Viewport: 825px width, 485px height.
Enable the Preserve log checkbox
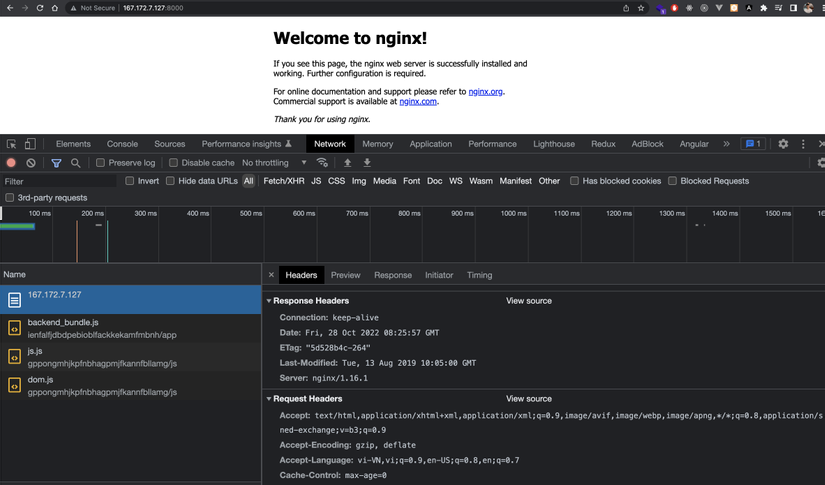(100, 162)
